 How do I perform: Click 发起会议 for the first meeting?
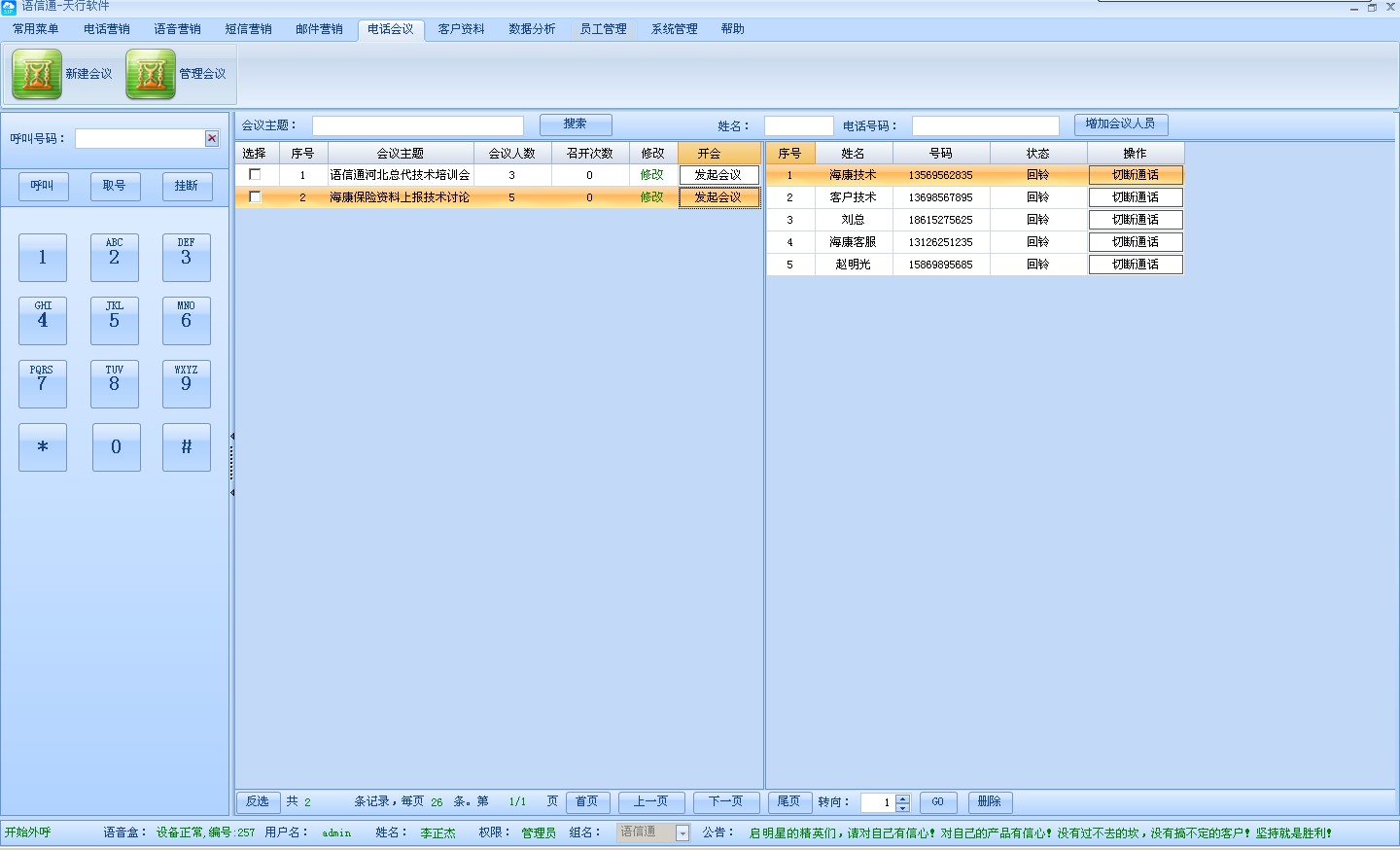718,175
